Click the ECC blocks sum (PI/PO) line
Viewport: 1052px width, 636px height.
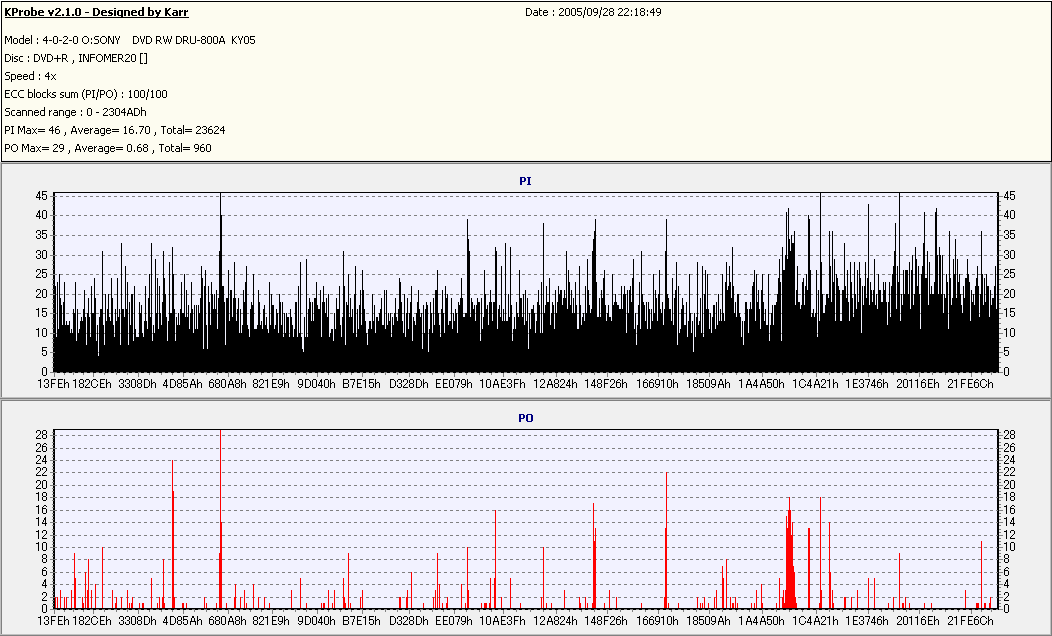86,94
